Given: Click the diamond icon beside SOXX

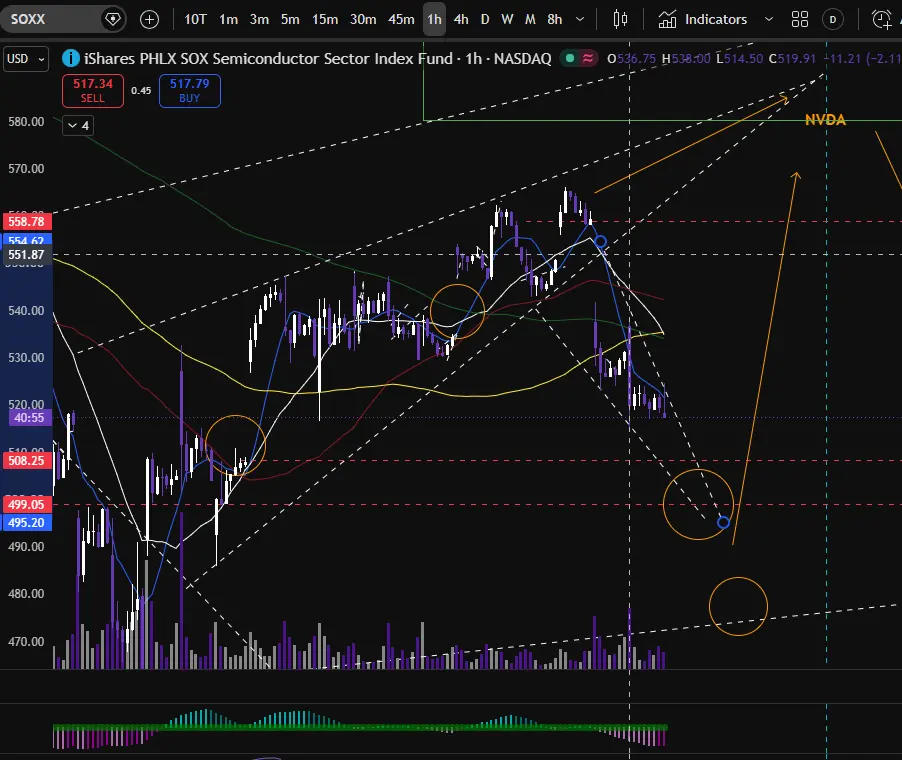Looking at the screenshot, I should (113, 20).
